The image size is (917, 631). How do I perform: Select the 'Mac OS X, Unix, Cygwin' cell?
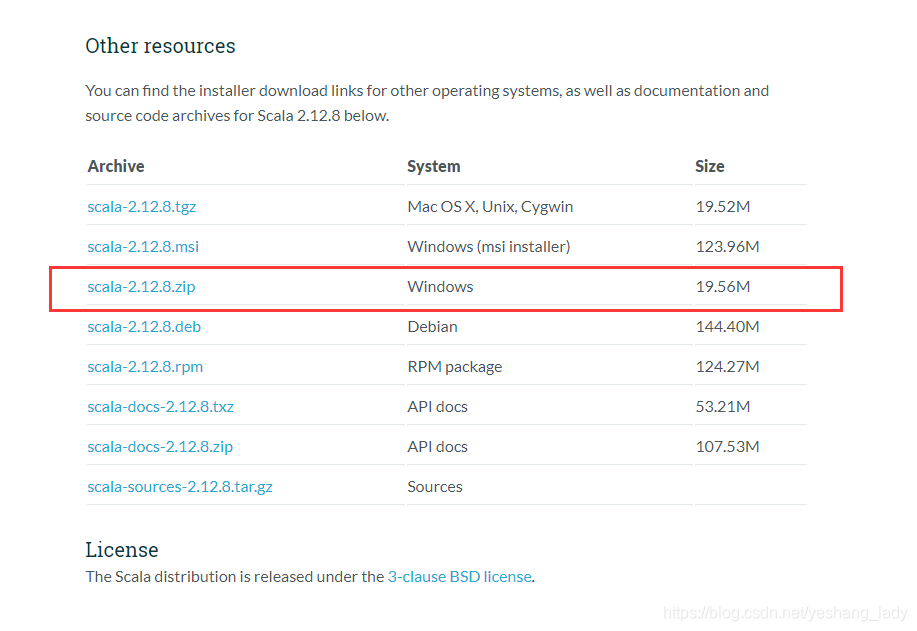click(490, 207)
